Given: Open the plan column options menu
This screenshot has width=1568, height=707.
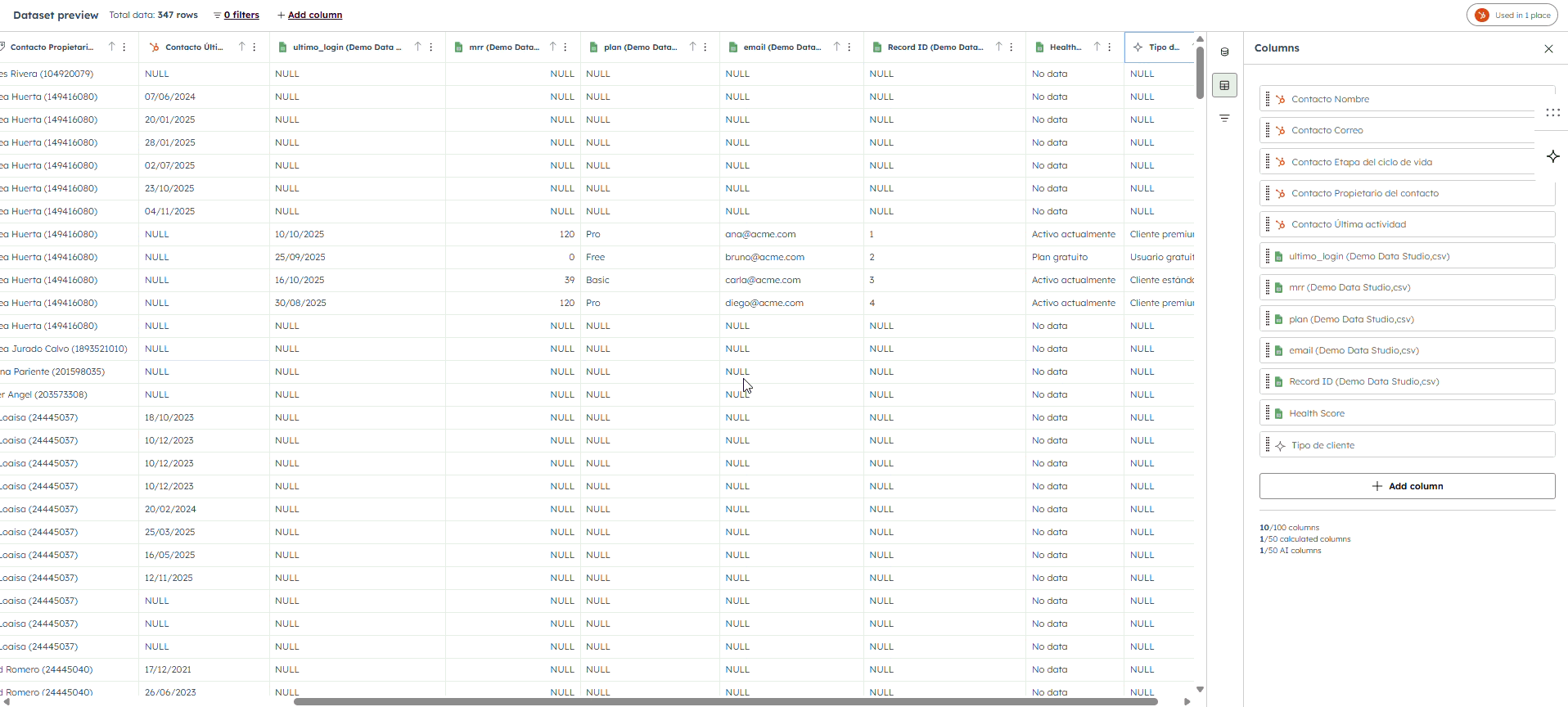Looking at the screenshot, I should coord(705,47).
